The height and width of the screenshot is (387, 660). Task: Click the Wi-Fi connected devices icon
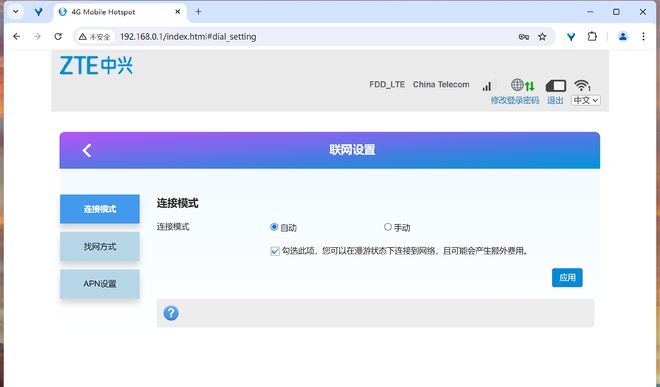[583, 85]
